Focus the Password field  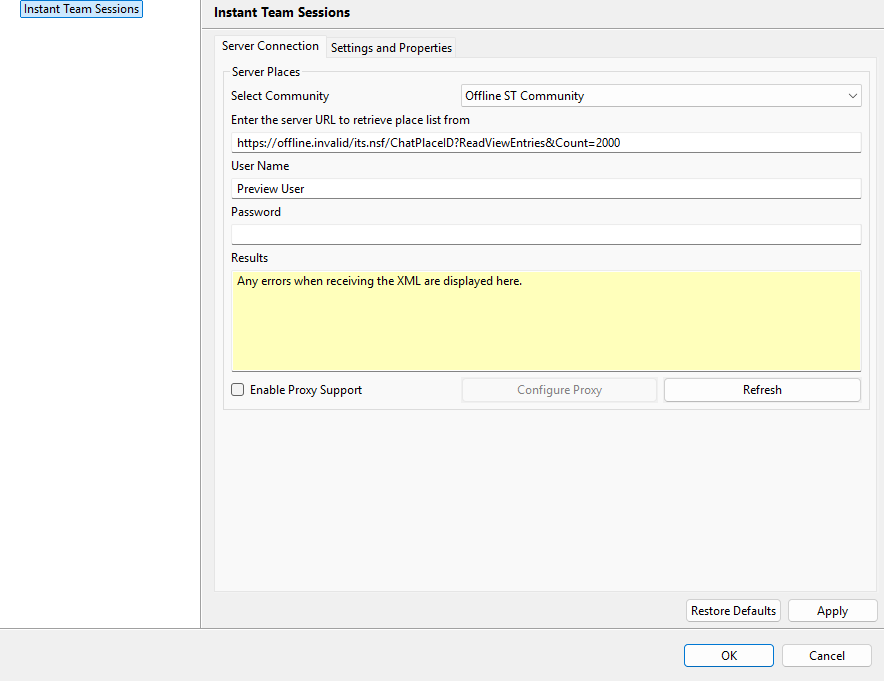(546, 235)
